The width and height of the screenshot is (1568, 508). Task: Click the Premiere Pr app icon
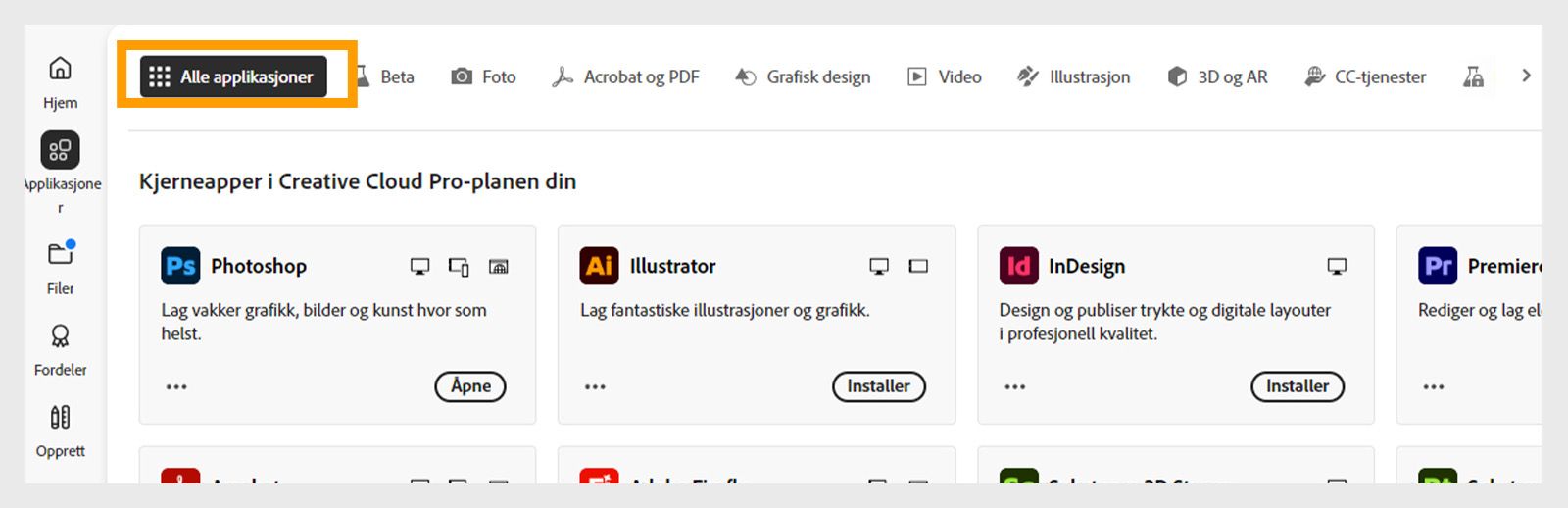coord(1438,266)
